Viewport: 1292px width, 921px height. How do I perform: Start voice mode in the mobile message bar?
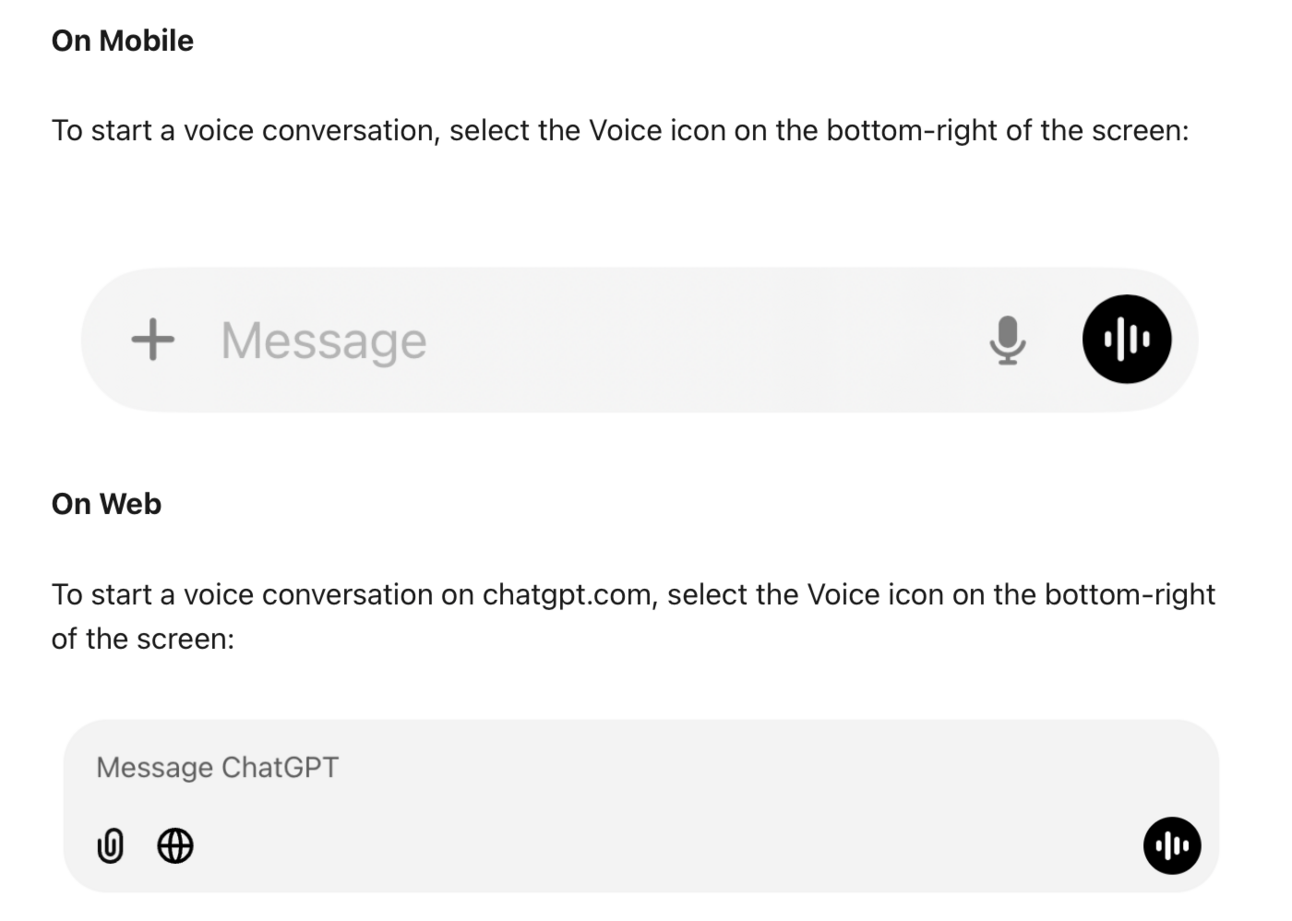tap(1126, 339)
